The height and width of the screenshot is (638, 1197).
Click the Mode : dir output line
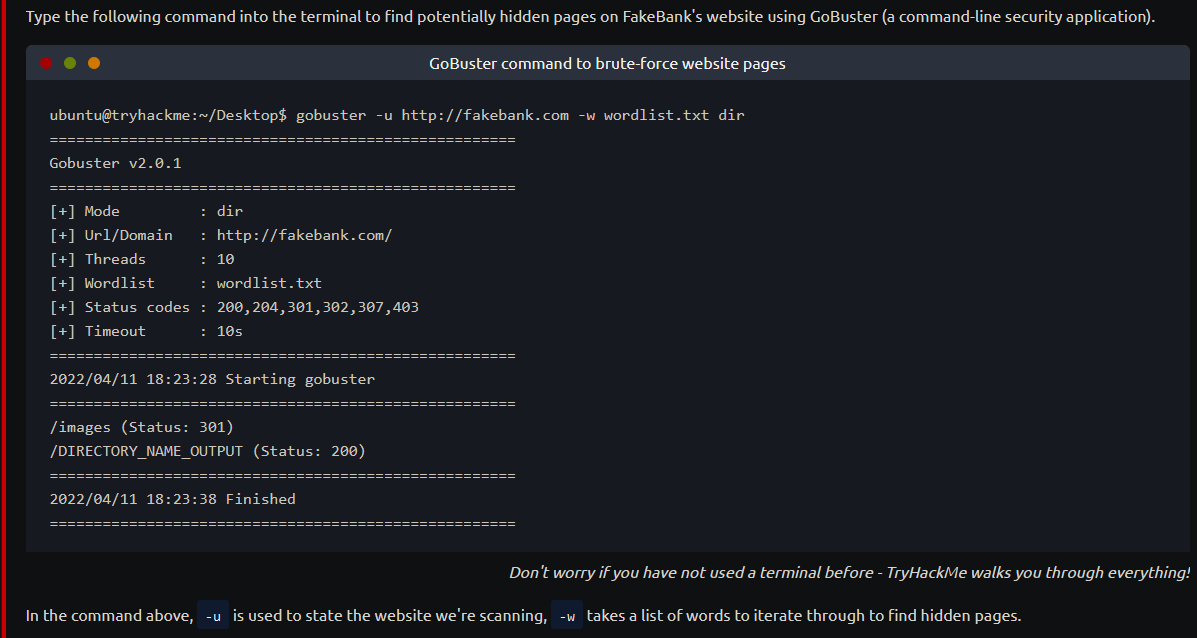[x=147, y=211]
